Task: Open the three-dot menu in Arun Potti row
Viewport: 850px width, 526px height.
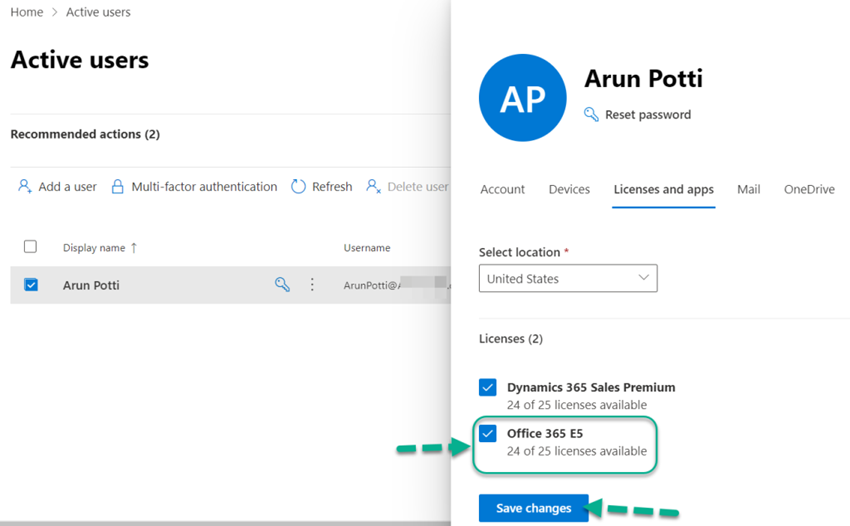Action: [x=312, y=285]
